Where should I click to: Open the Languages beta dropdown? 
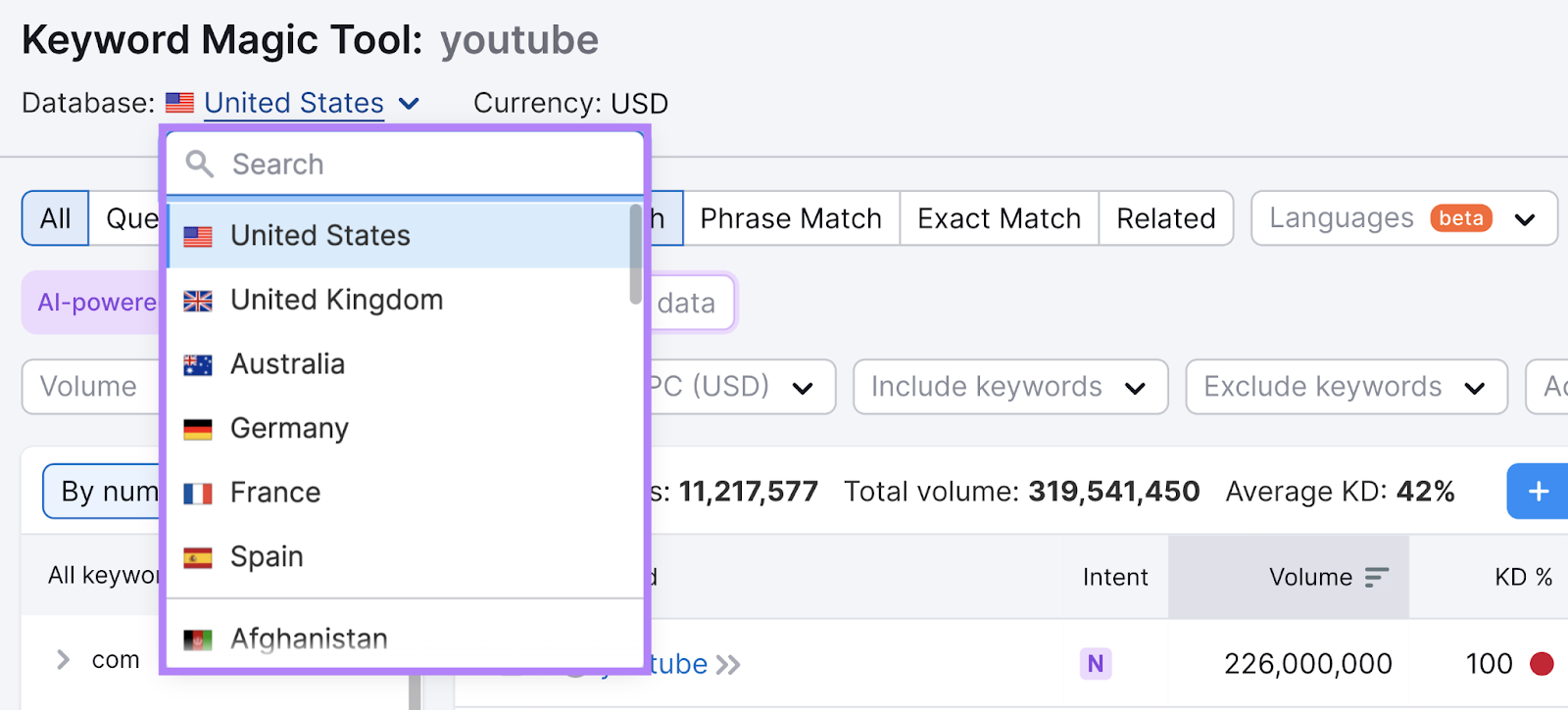pyautogui.click(x=1404, y=218)
